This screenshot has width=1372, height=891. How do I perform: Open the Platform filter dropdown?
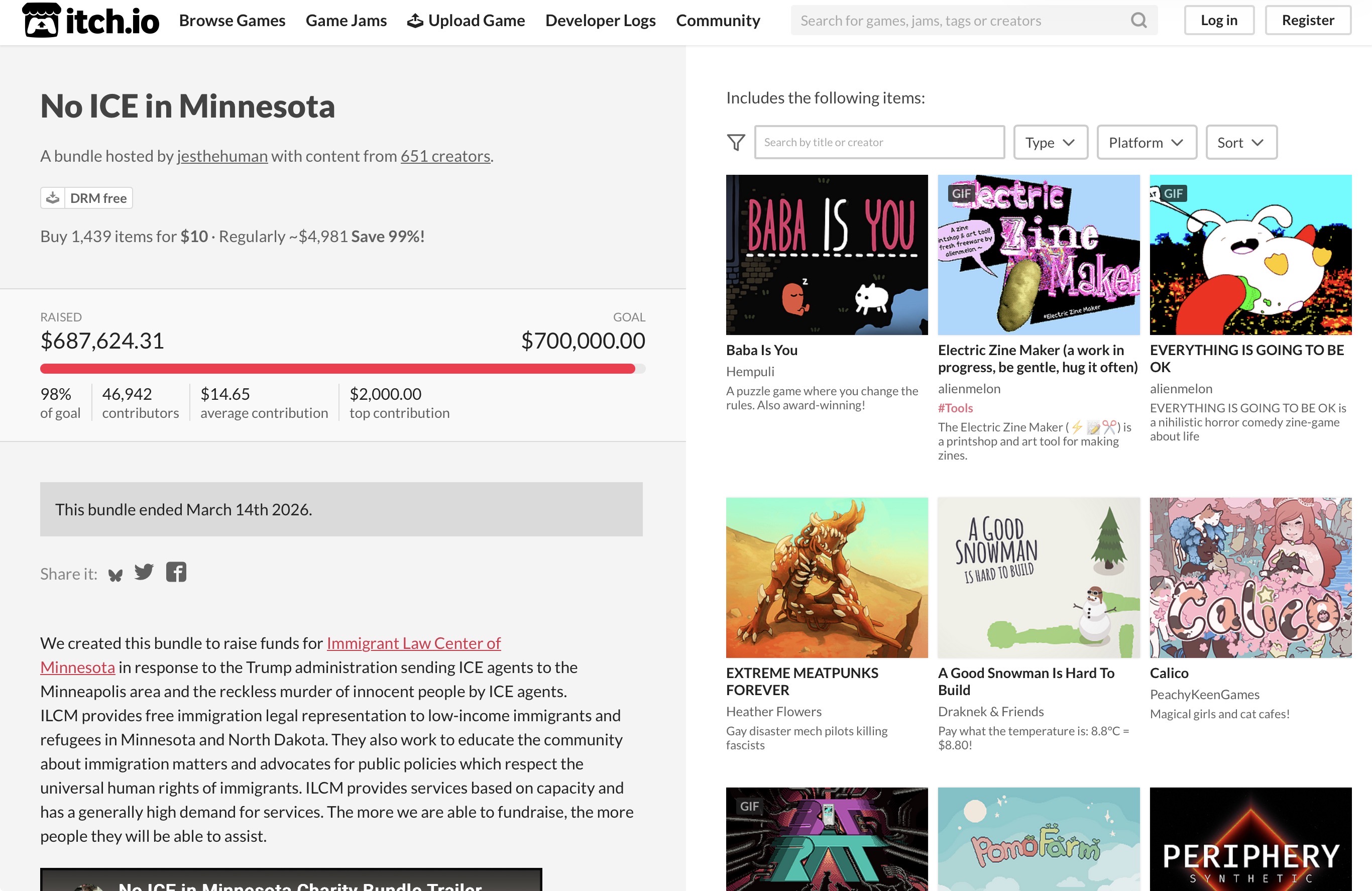[1146, 143]
